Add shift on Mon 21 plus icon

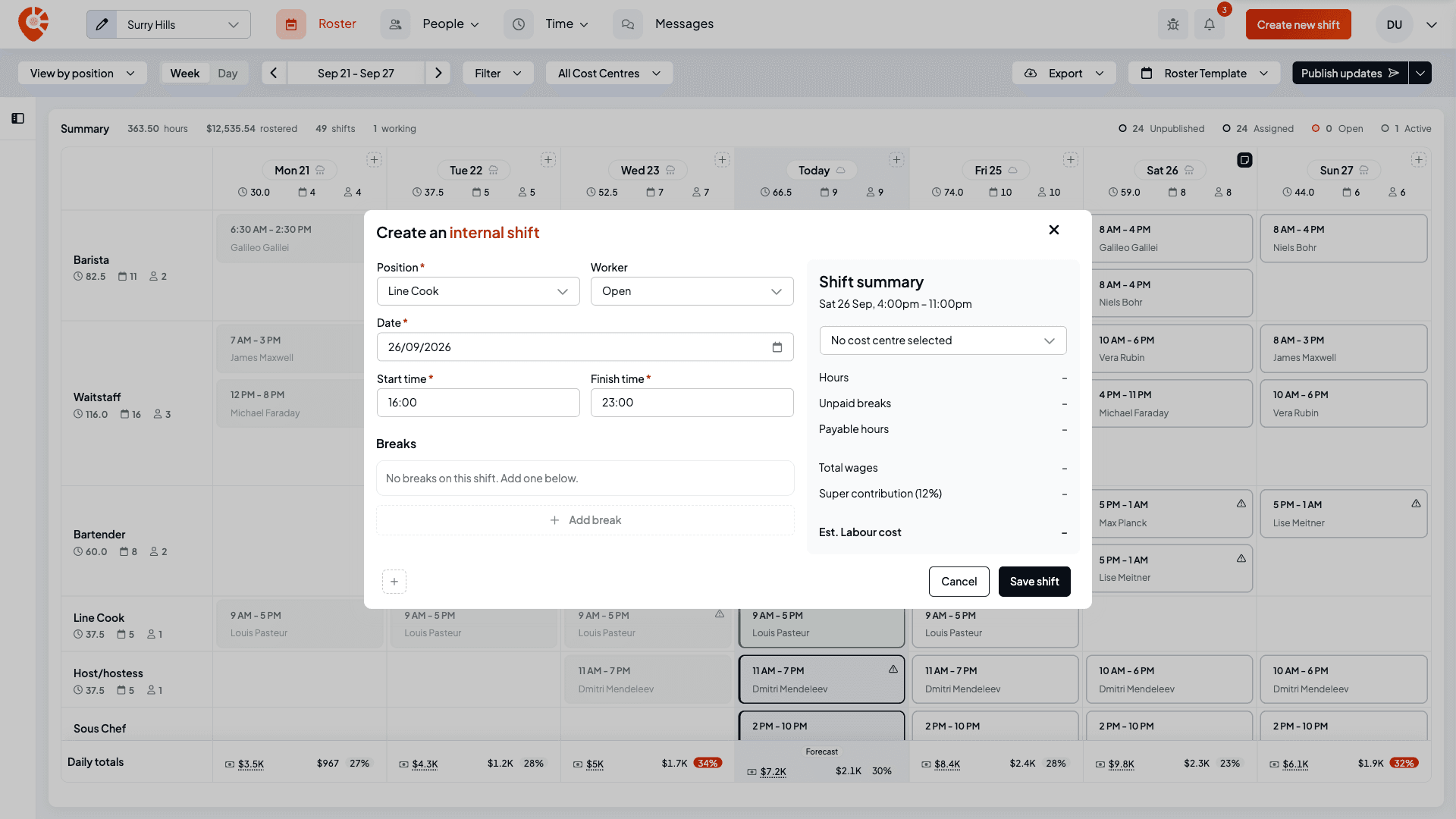click(x=374, y=160)
